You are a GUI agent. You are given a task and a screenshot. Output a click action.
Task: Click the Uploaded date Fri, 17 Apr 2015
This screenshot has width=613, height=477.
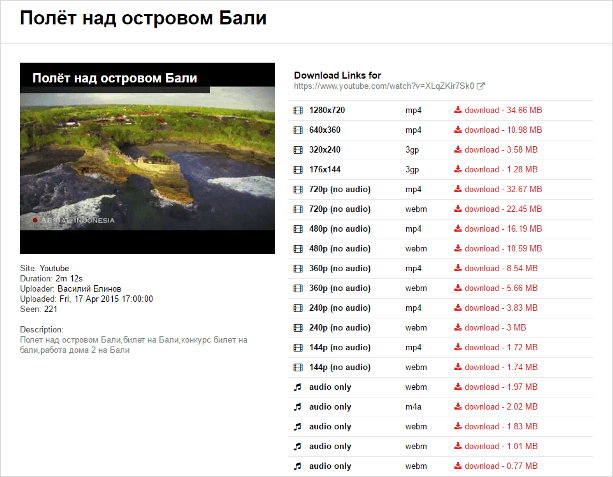coord(106,299)
